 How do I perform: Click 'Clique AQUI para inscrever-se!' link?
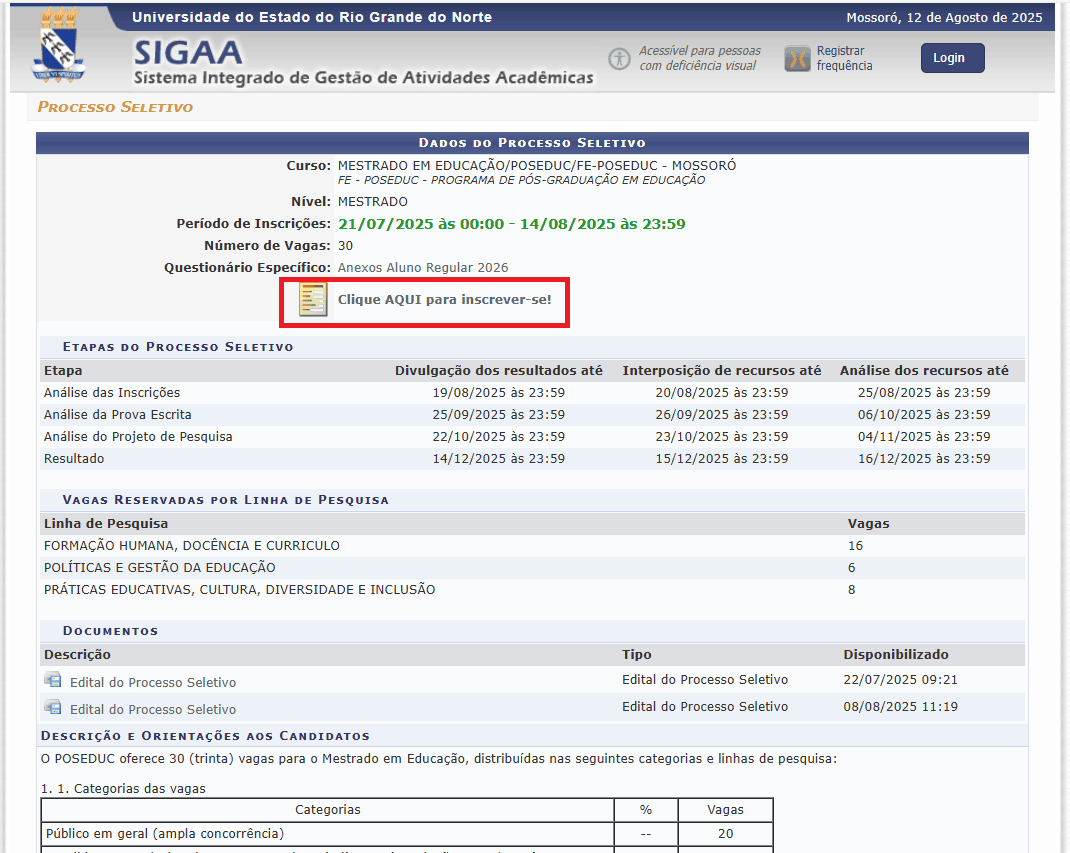click(444, 300)
